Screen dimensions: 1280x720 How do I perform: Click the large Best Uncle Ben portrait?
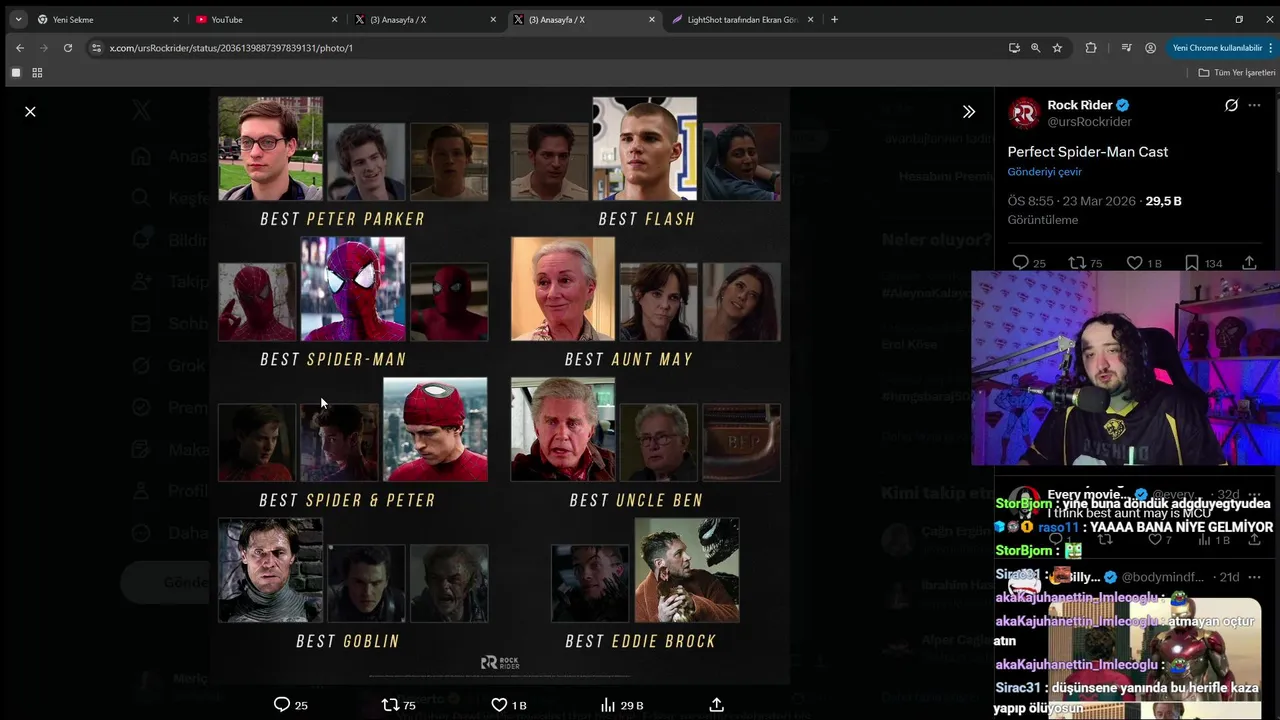tap(563, 429)
